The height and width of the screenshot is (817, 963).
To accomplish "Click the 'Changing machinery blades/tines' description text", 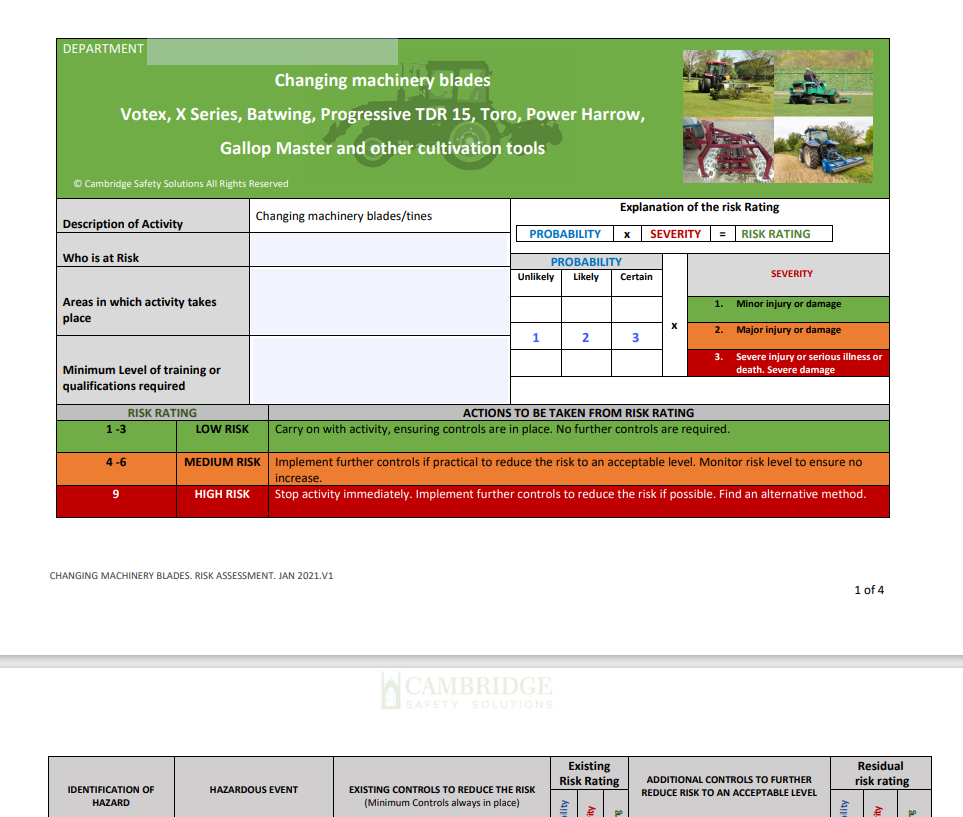I will pyautogui.click(x=344, y=216).
